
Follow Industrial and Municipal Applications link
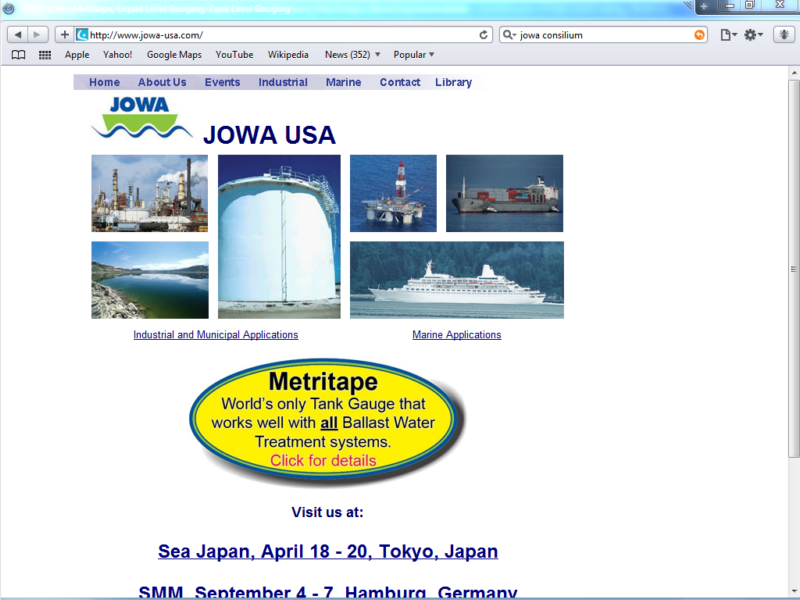tap(216, 335)
